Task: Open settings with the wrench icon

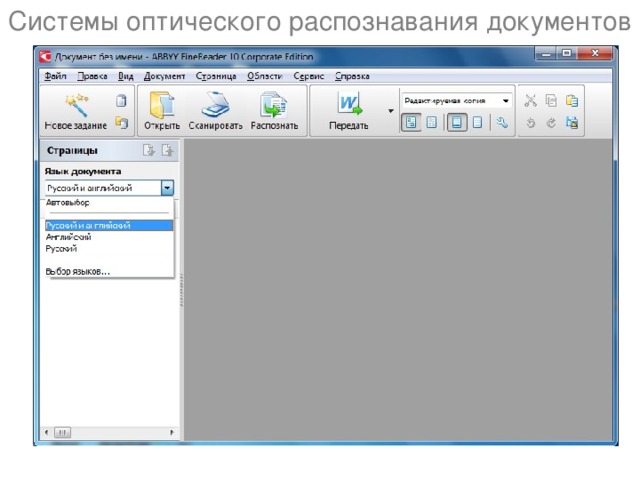Action: coord(502,122)
